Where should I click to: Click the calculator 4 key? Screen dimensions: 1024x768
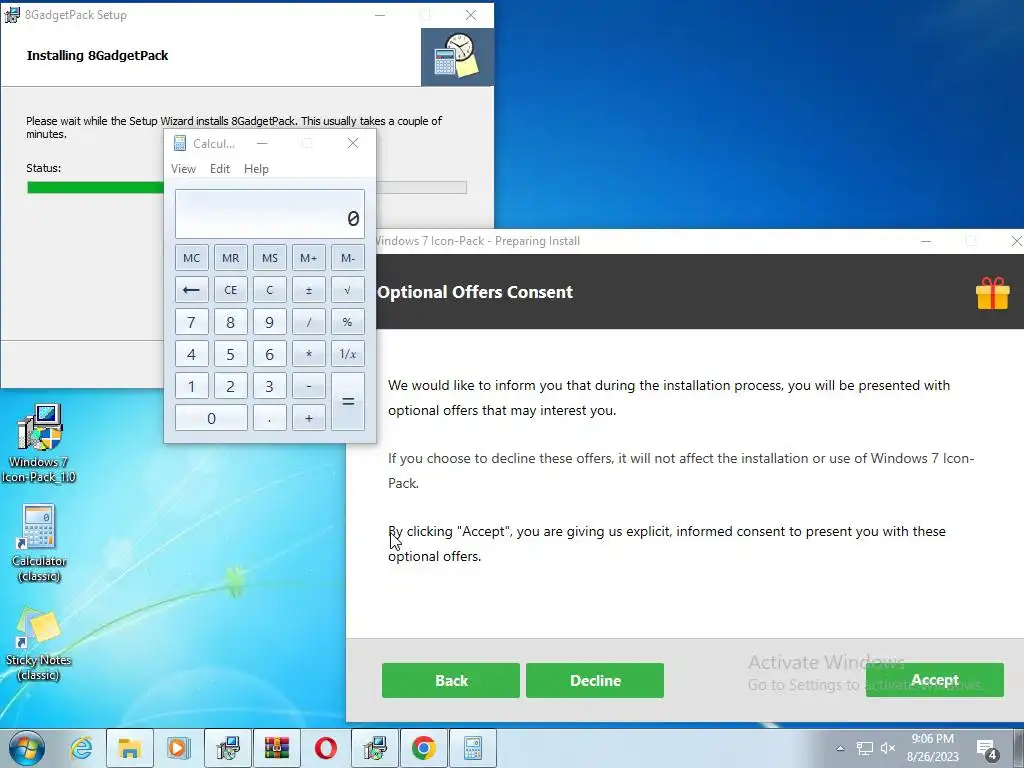191,354
